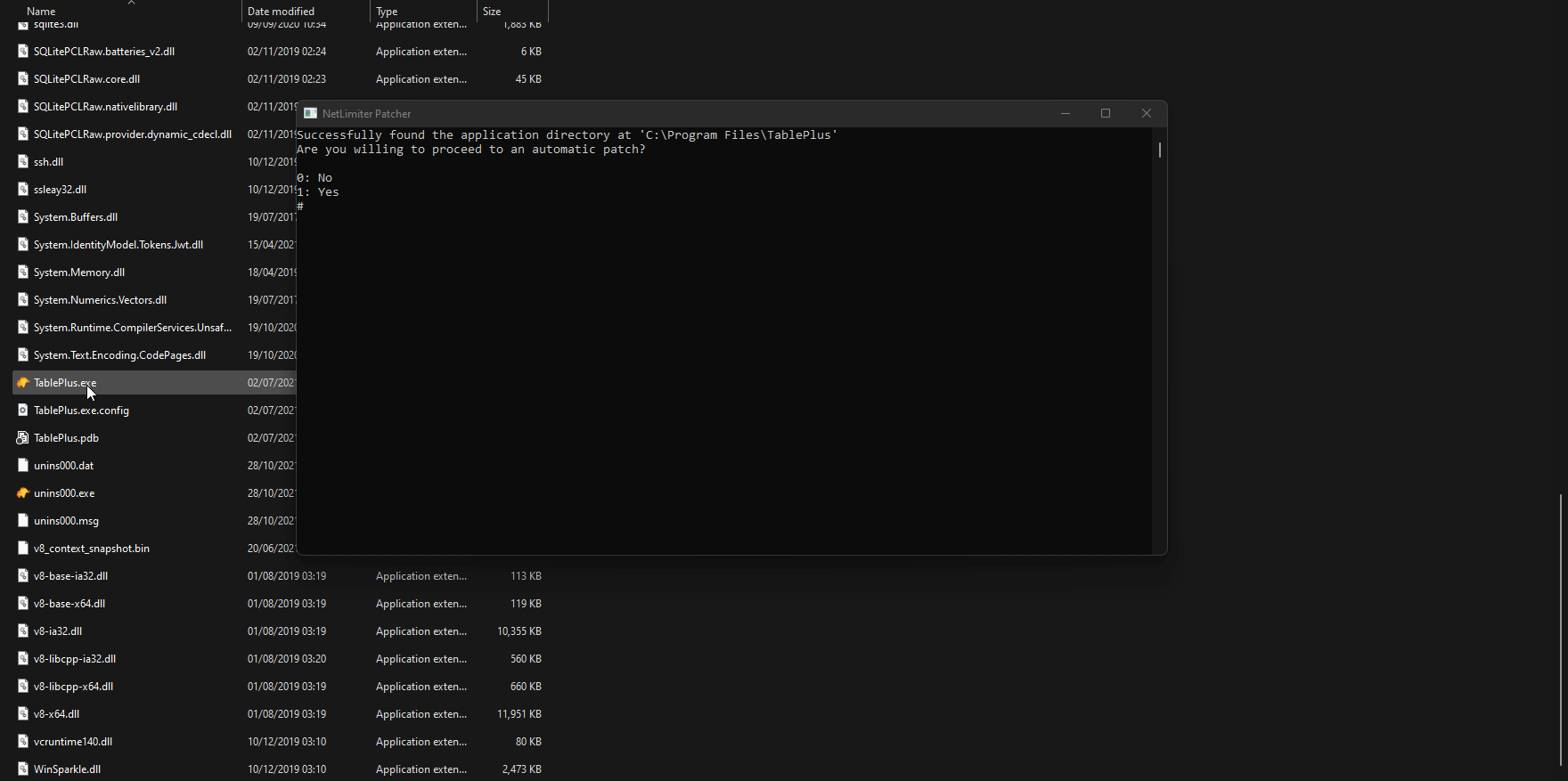Click the 02/11/2019 02:24 date for SQLitePCLRaw.batteries_v2.dll
Viewport: 1568px width, 781px height.
(287, 52)
